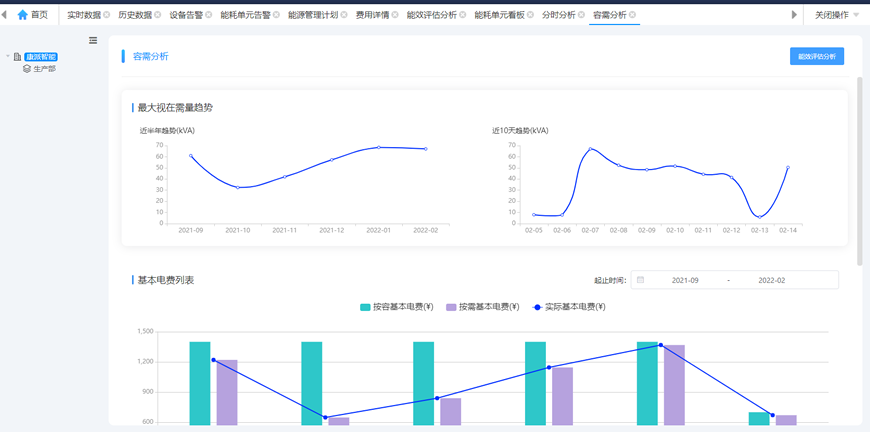Screen dimensions: 870x432
Task: Click the 02-14 point on 10-day chart
Action: (788, 167)
